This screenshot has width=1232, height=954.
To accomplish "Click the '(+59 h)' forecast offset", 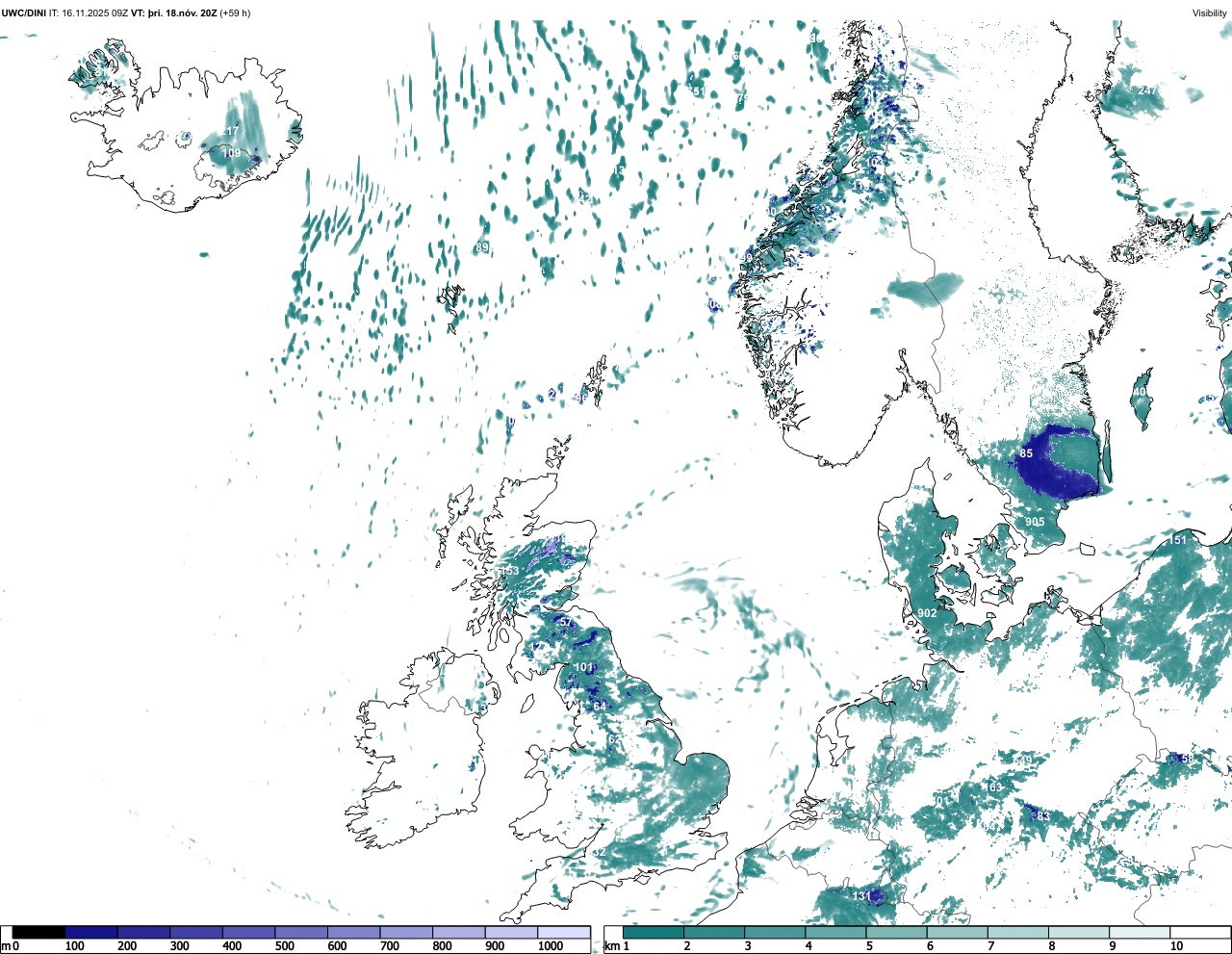I will coord(237,13).
